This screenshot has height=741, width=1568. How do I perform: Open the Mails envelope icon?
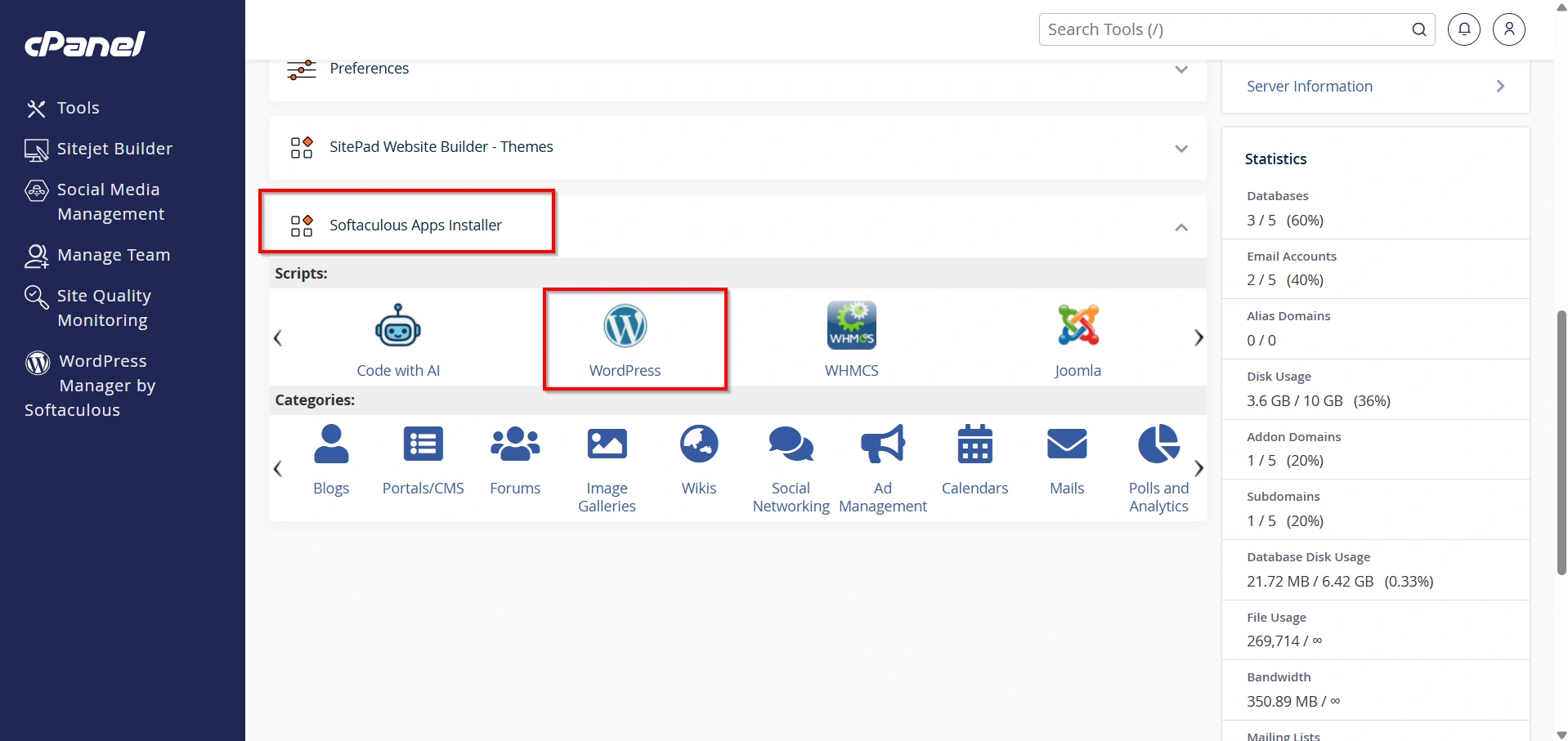point(1068,444)
